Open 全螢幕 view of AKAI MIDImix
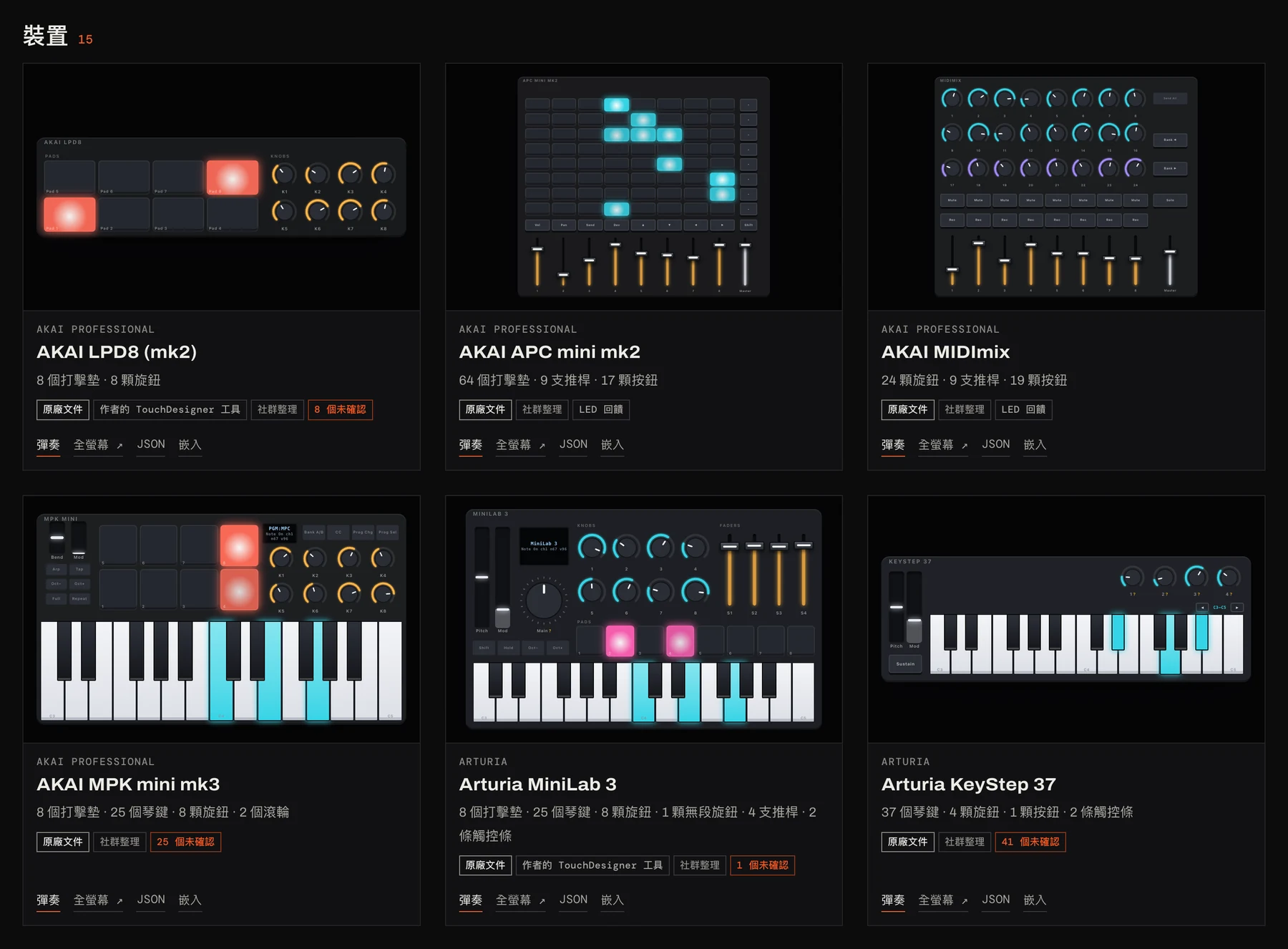Image resolution: width=1288 pixels, height=949 pixels. 943,444
